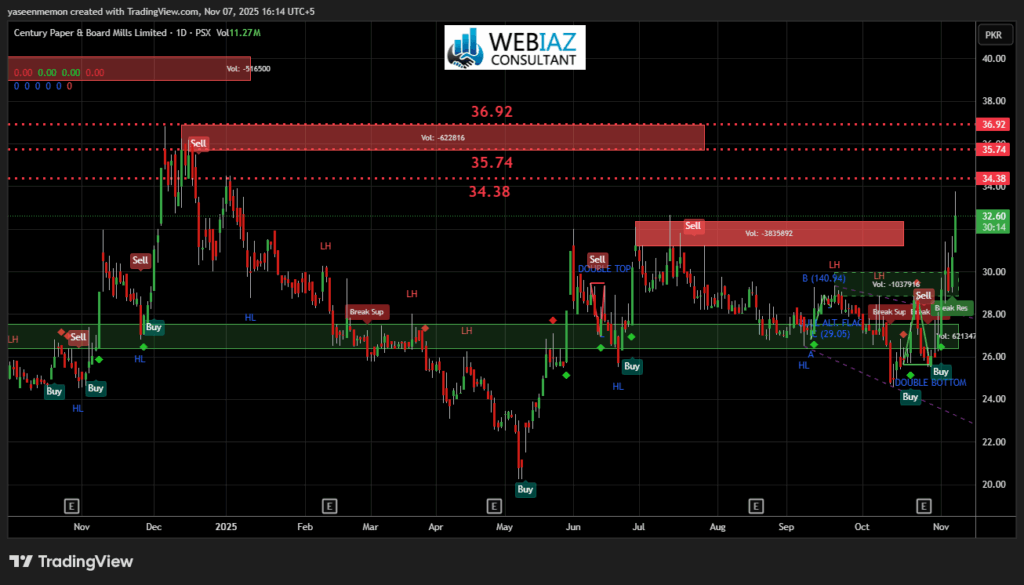
Task: Select the Sell label inside the July volume zone
Action: 692,226
